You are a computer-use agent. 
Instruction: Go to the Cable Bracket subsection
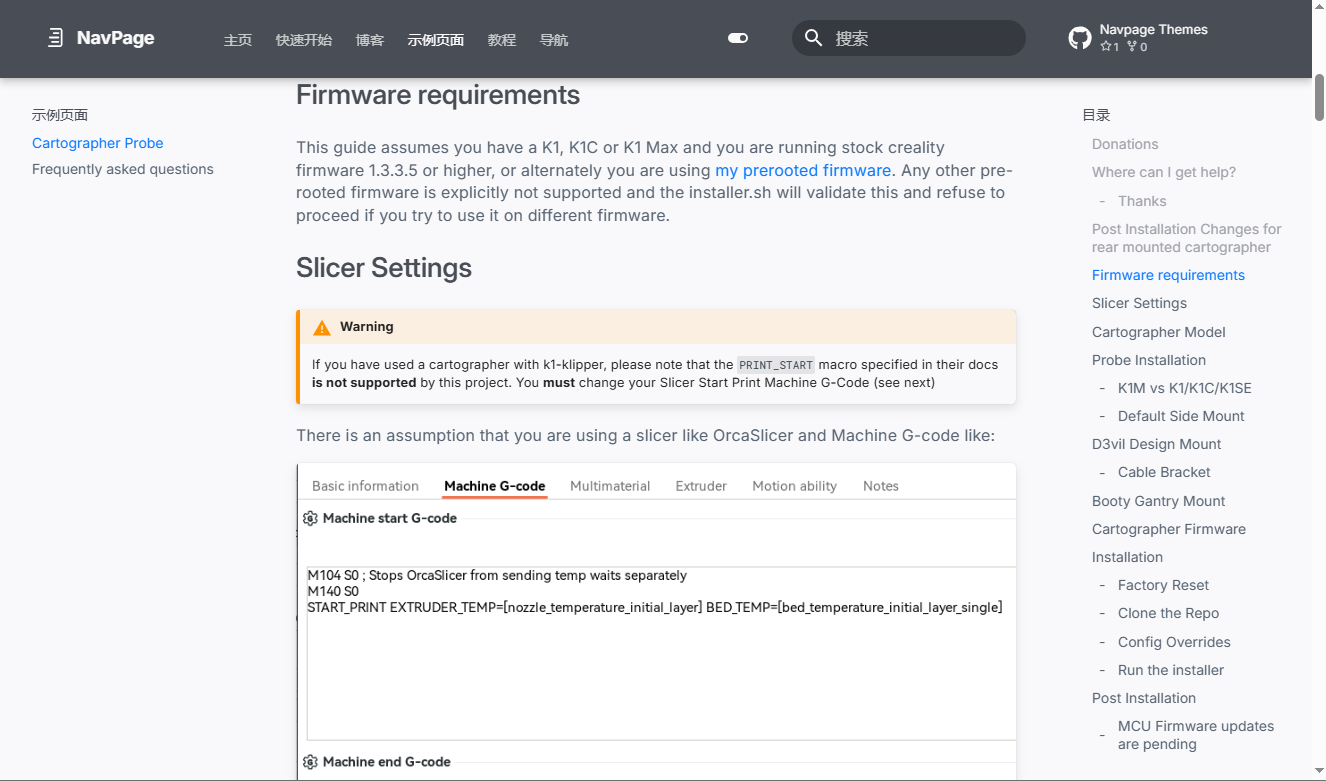coord(1164,472)
